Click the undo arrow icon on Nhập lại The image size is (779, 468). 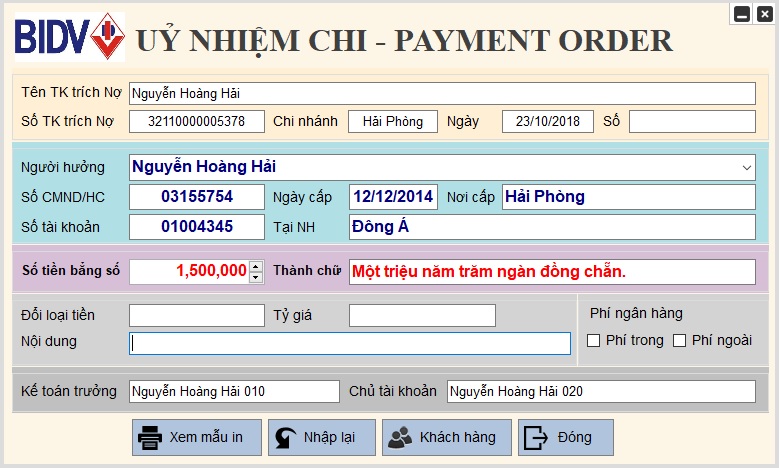(x=285, y=437)
